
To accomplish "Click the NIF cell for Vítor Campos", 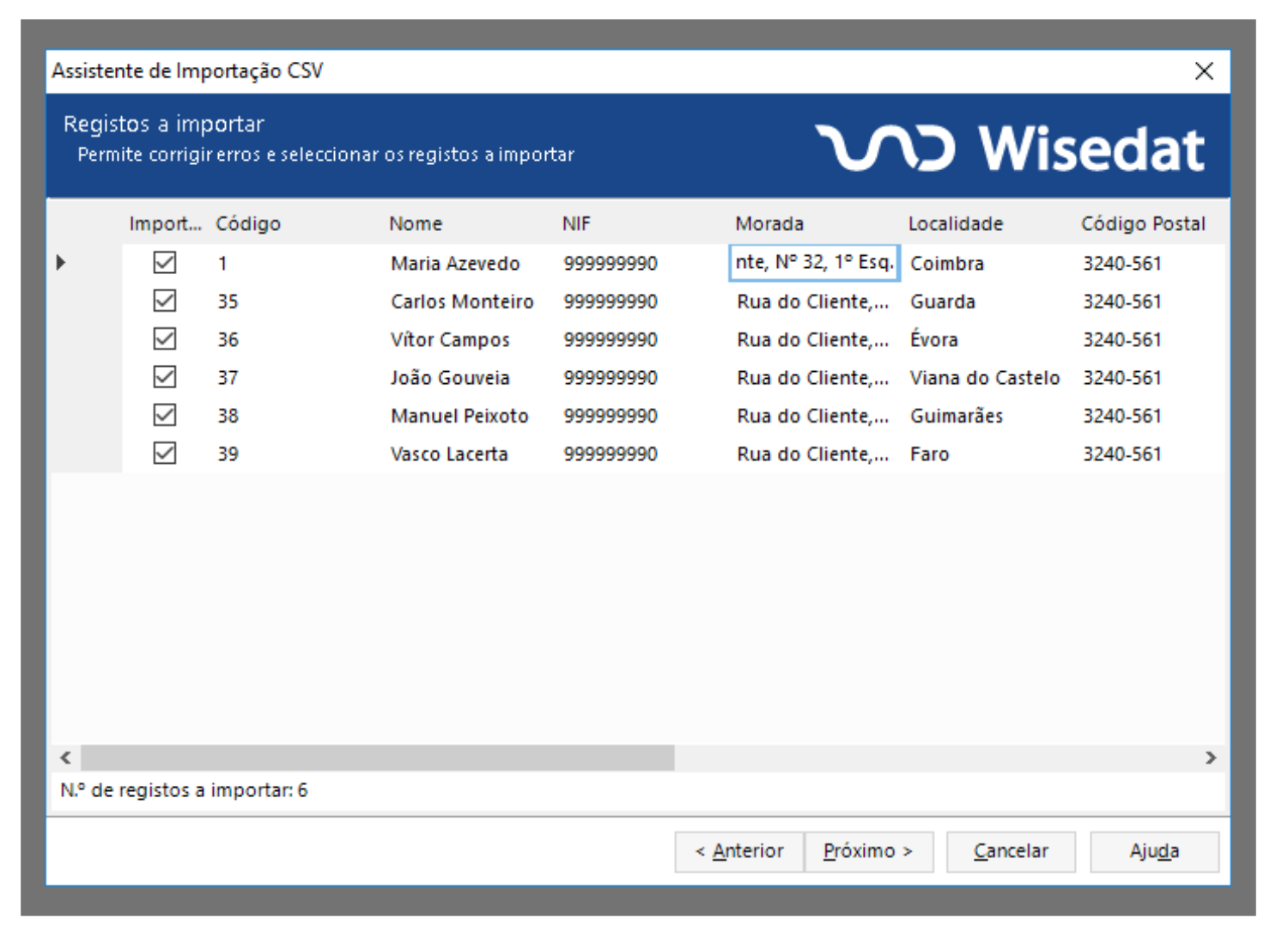I will [x=611, y=340].
